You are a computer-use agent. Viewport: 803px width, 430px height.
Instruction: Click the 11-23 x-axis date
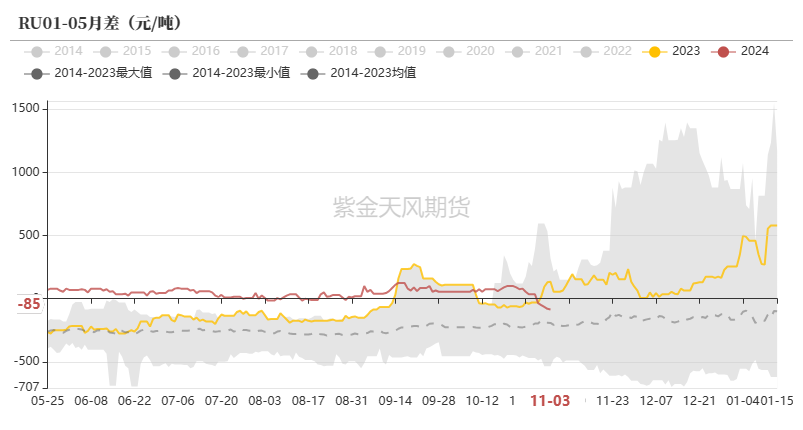612,401
